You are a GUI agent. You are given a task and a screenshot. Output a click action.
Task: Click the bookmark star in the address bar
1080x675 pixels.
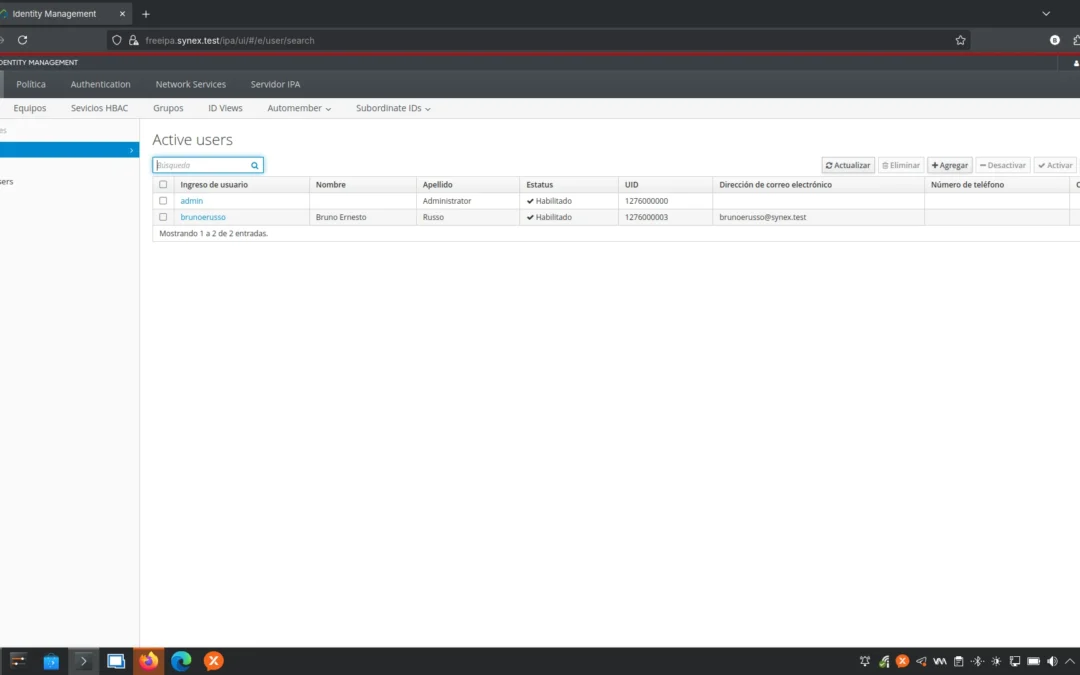point(960,40)
